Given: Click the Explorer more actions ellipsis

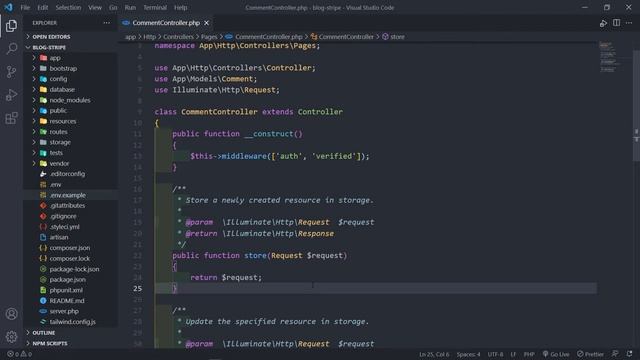Looking at the screenshot, I should point(107,23).
